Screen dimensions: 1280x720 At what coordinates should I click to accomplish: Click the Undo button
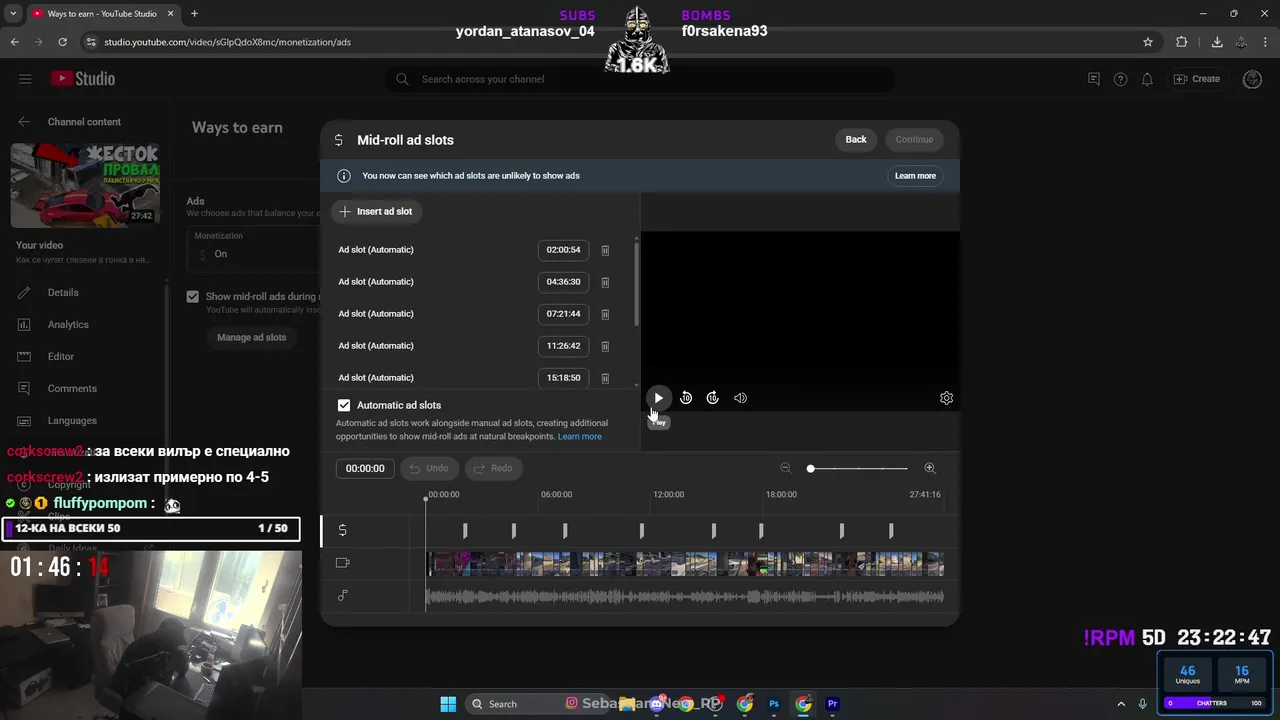pyautogui.click(x=429, y=468)
